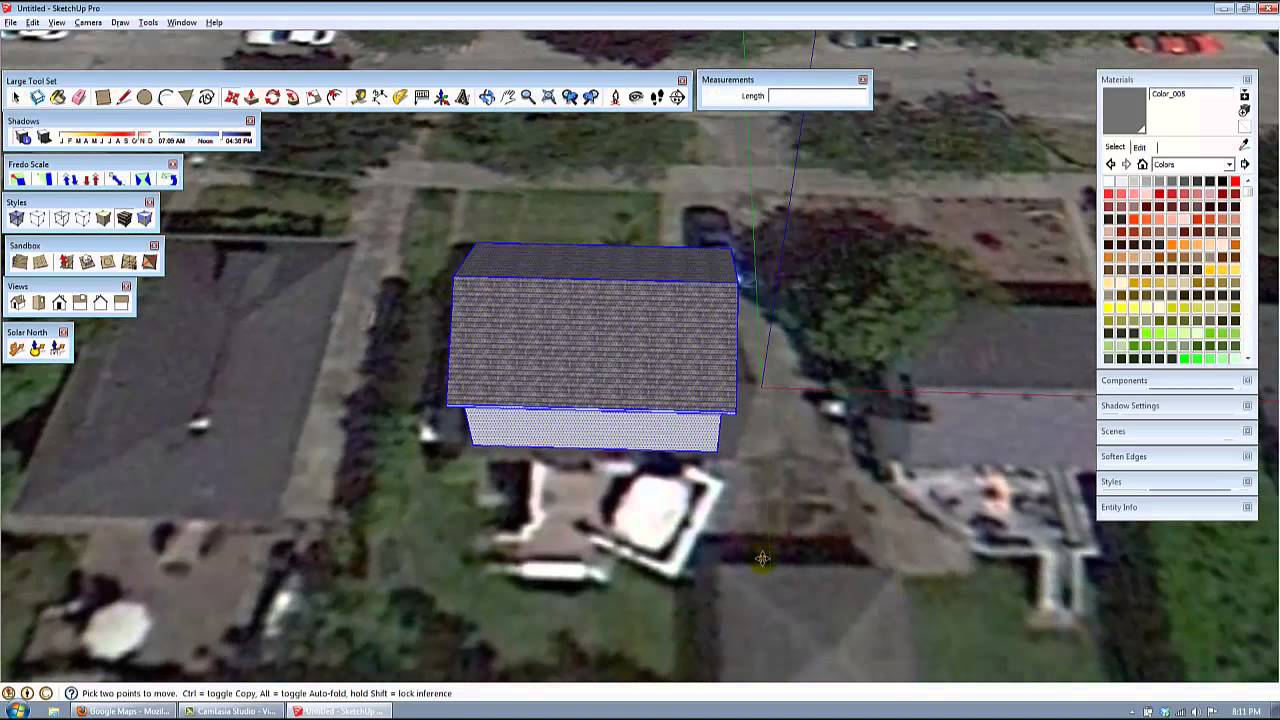Pick the Axes tool

(441, 97)
